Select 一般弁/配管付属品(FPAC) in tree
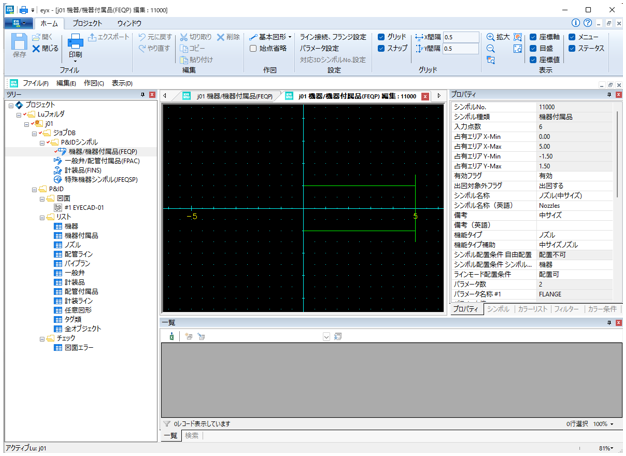 pyautogui.click(x=102, y=161)
